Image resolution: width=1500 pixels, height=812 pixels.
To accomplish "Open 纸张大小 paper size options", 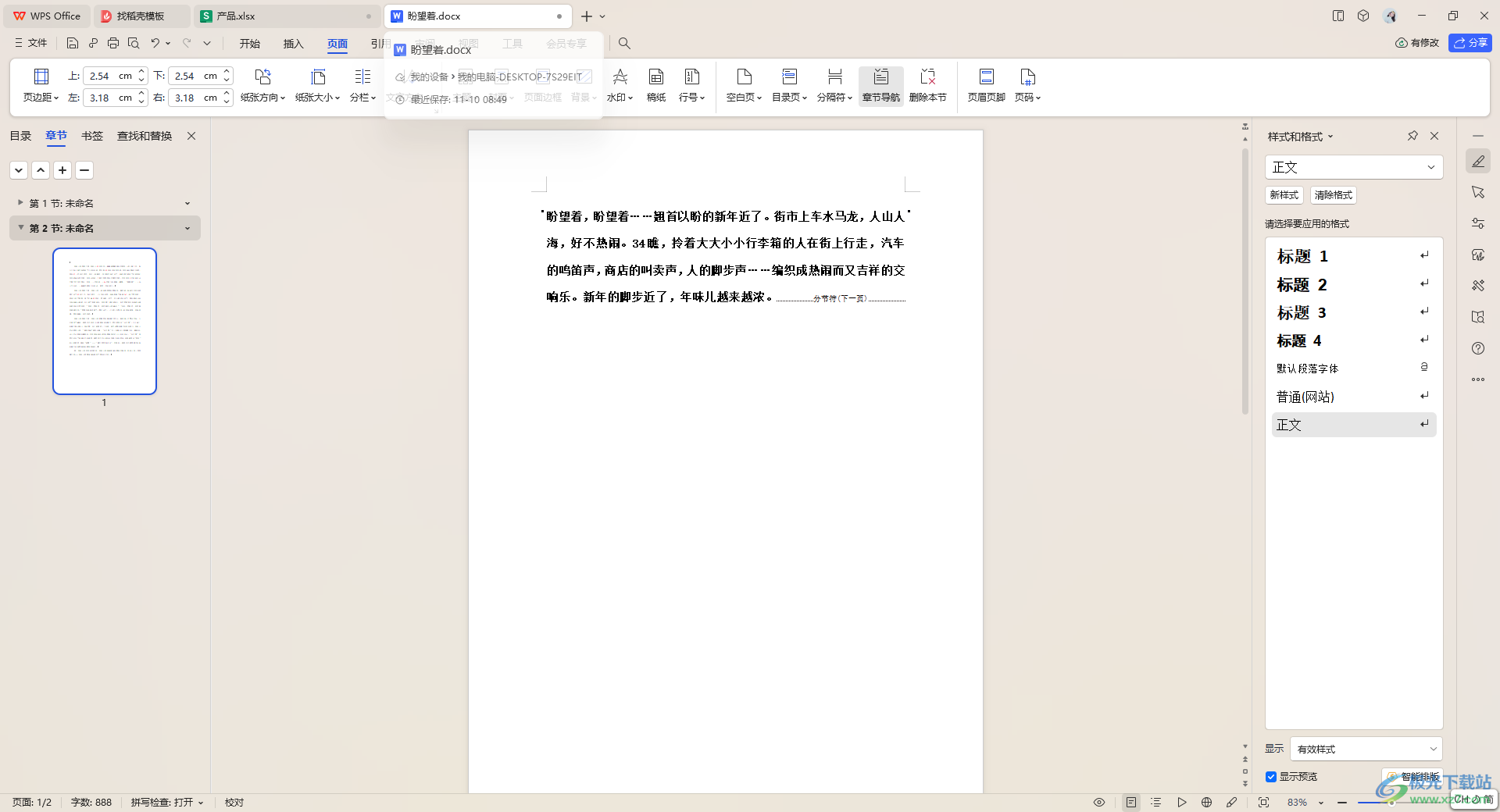I will click(x=317, y=85).
